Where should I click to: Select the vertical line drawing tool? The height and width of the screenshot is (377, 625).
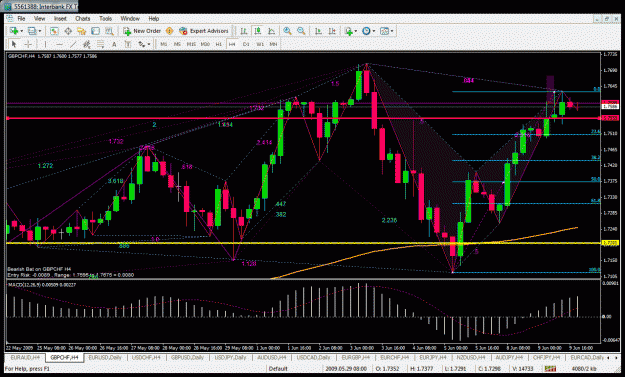pyautogui.click(x=45, y=44)
